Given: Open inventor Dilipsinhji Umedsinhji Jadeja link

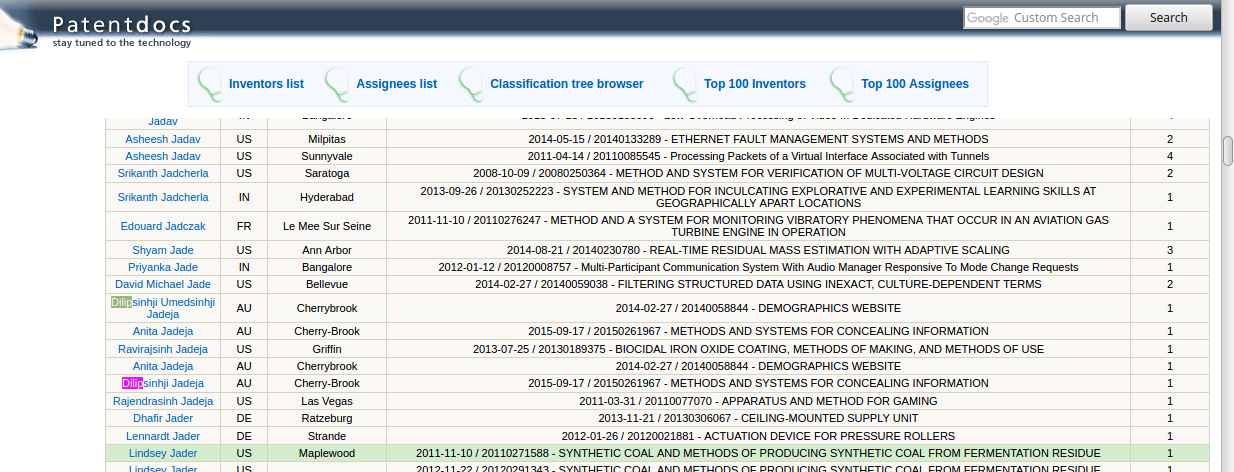Looking at the screenshot, I should click(163, 308).
